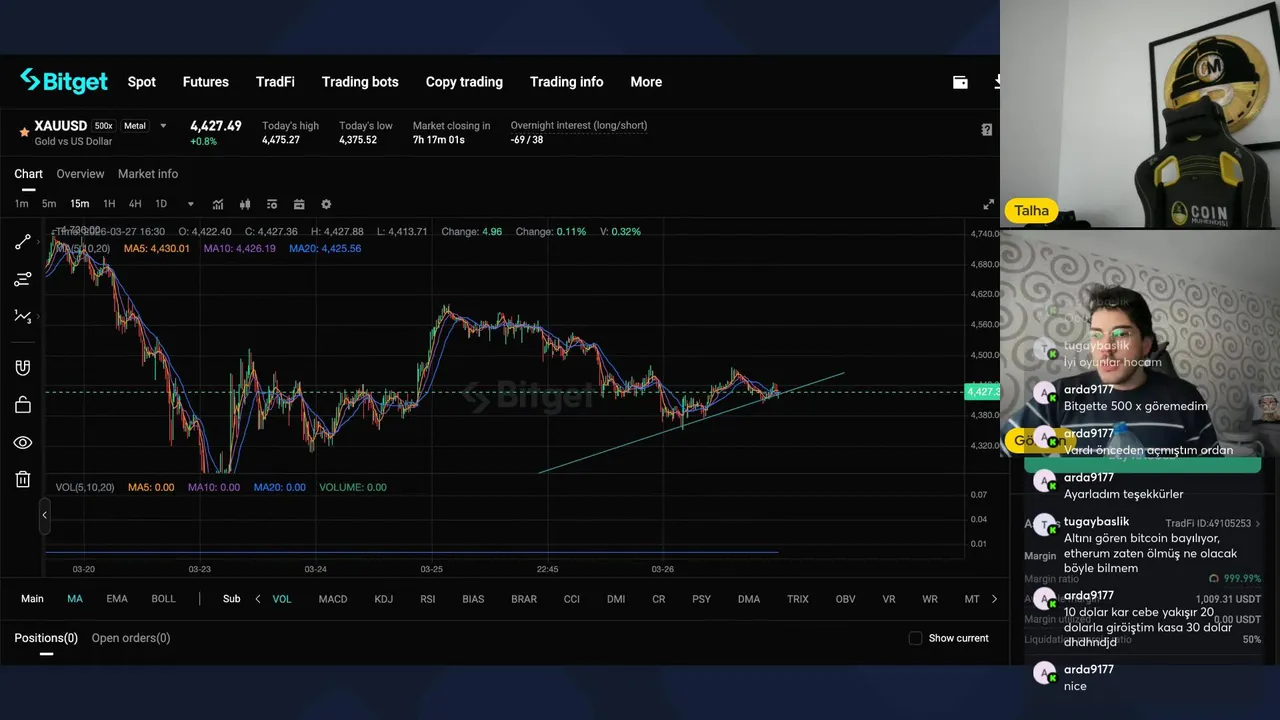Toggle the EMA main indicator

[117, 599]
